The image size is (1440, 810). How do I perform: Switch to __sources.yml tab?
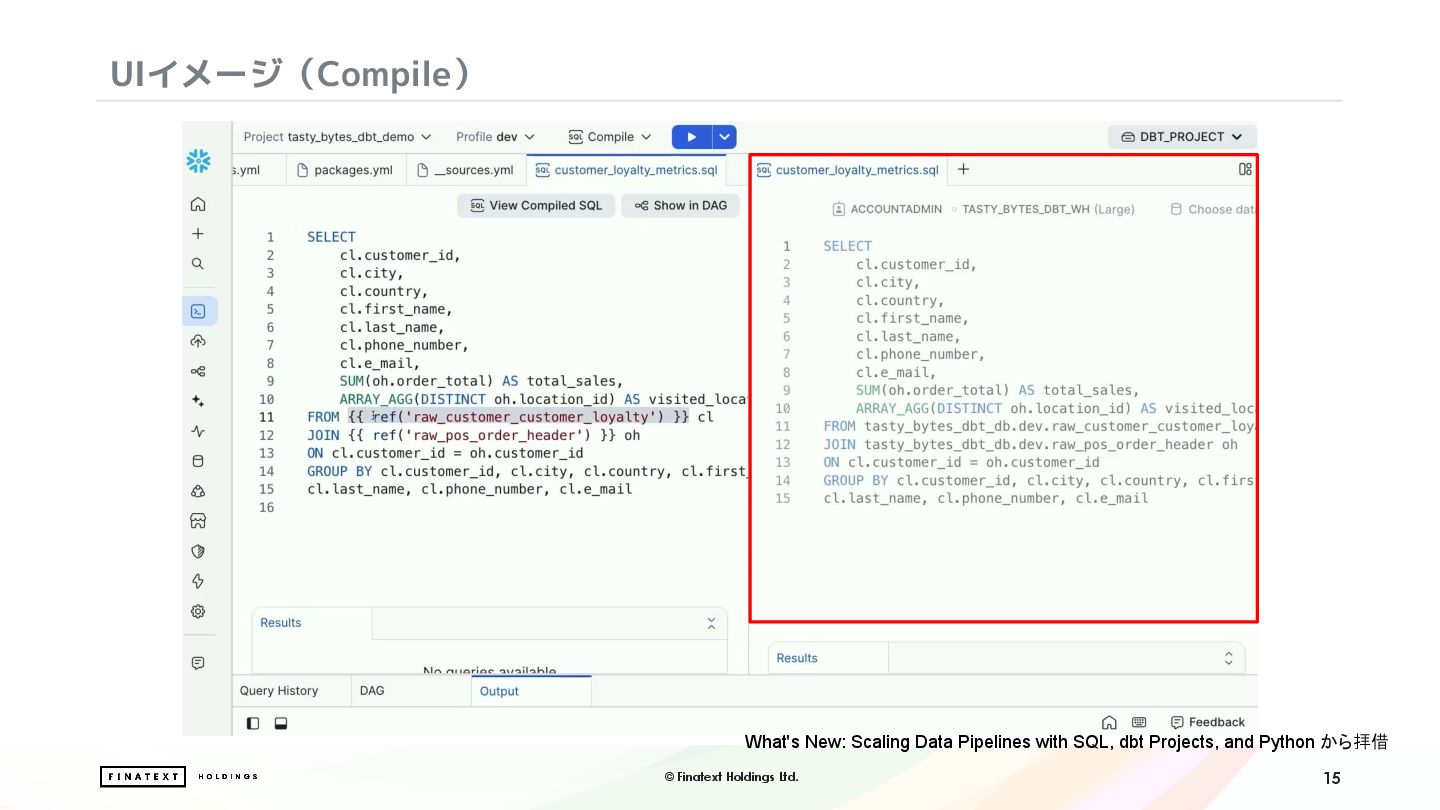click(x=466, y=170)
